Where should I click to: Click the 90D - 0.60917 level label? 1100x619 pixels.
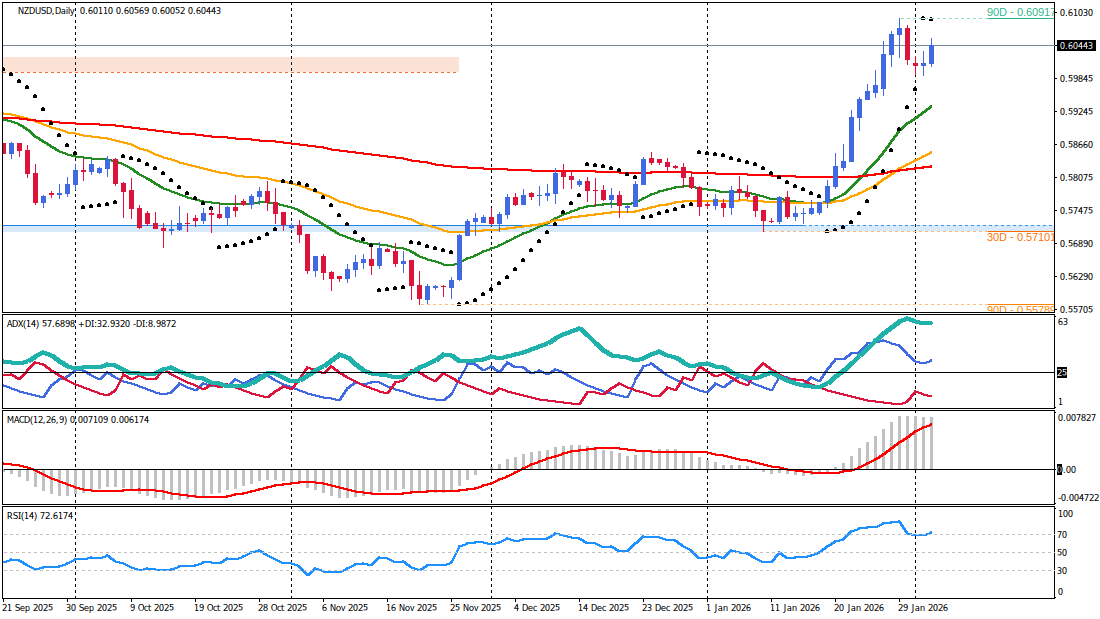pos(1020,13)
